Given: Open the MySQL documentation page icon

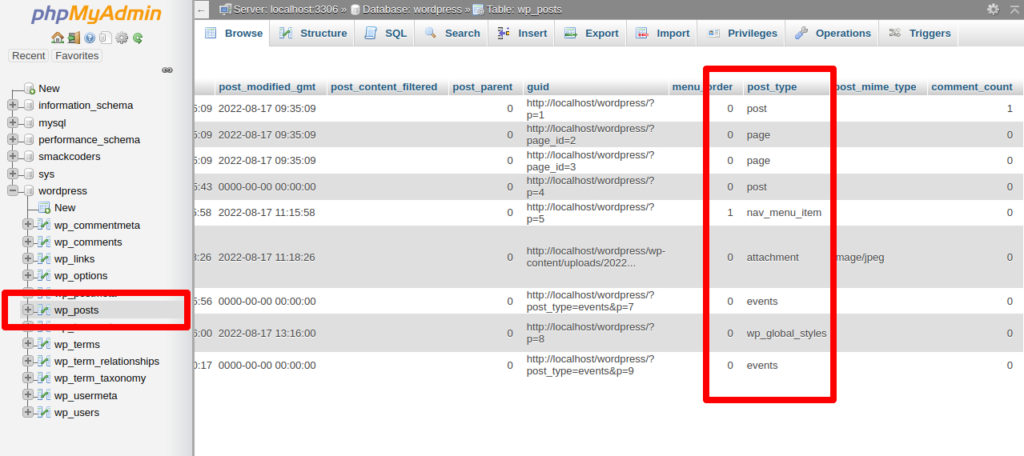Looking at the screenshot, I should point(106,38).
